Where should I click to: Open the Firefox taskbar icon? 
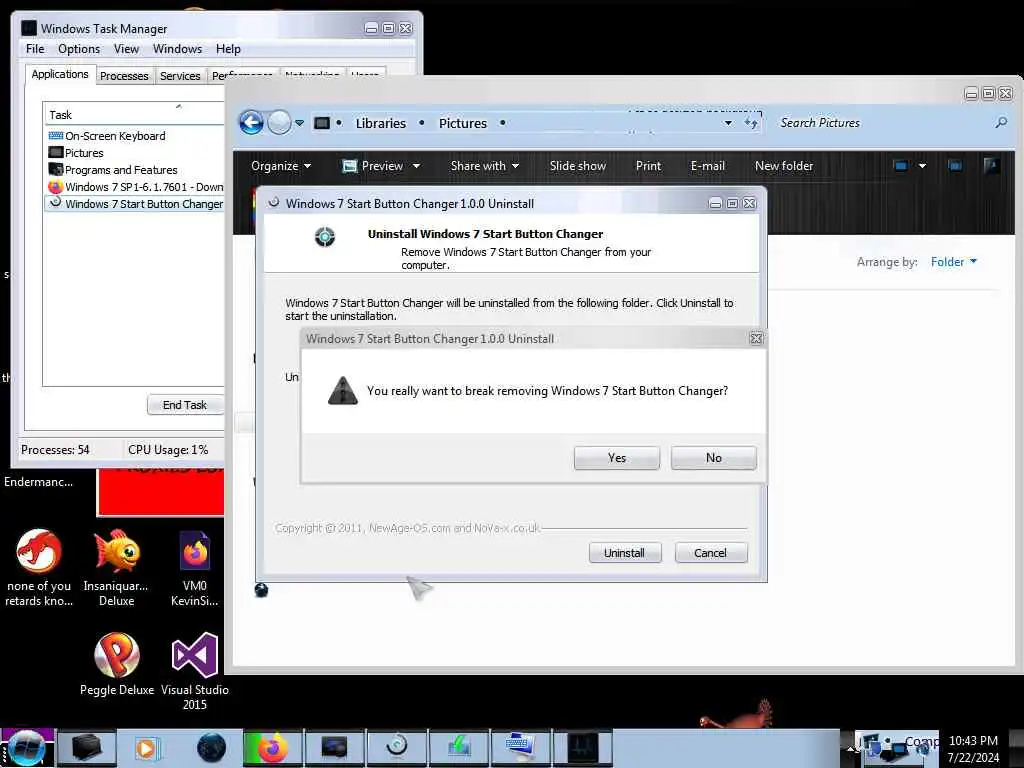click(x=273, y=748)
